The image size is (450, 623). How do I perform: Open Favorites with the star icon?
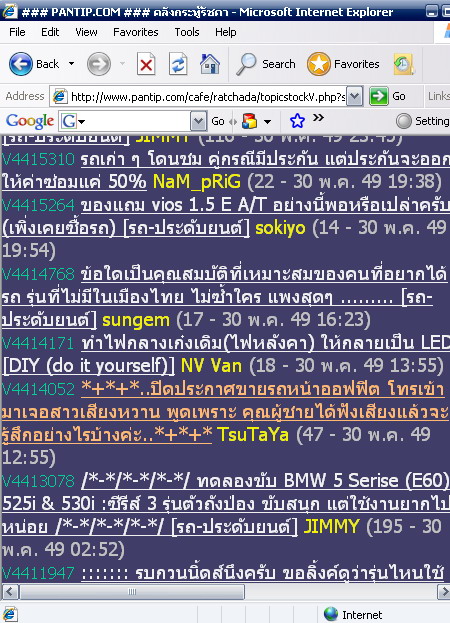click(319, 64)
